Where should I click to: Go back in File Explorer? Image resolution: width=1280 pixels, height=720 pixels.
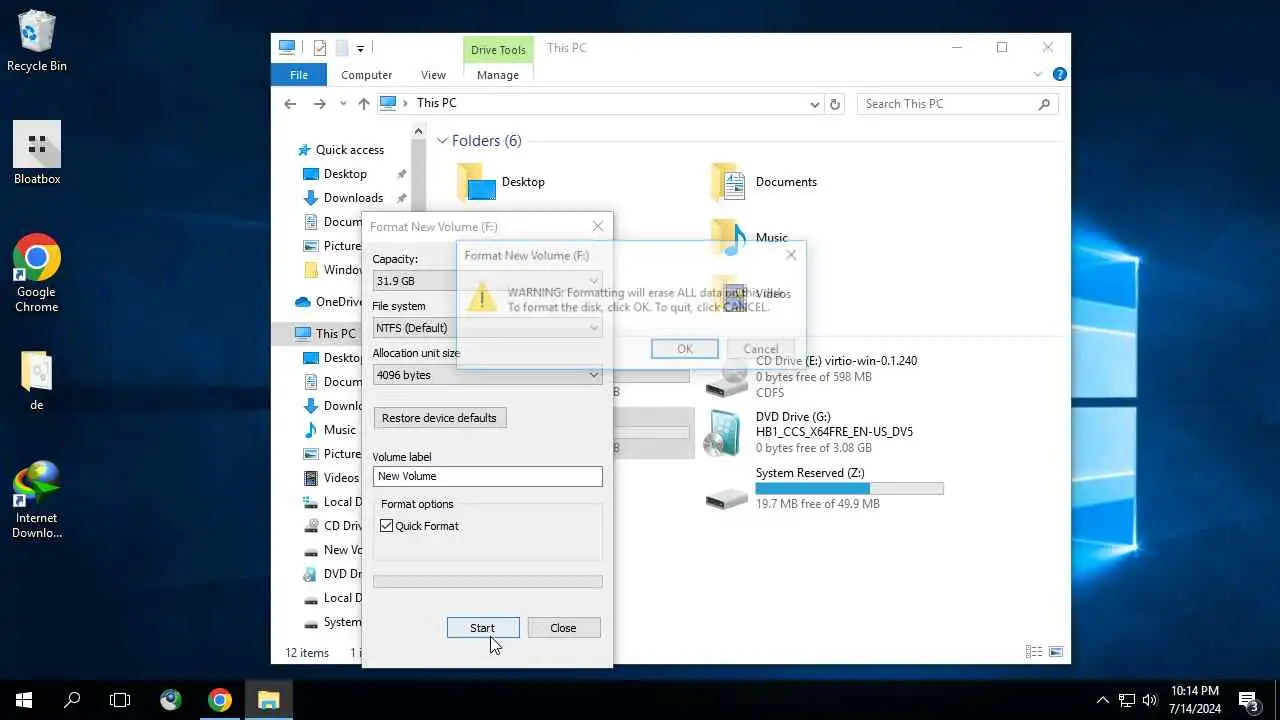click(x=290, y=103)
